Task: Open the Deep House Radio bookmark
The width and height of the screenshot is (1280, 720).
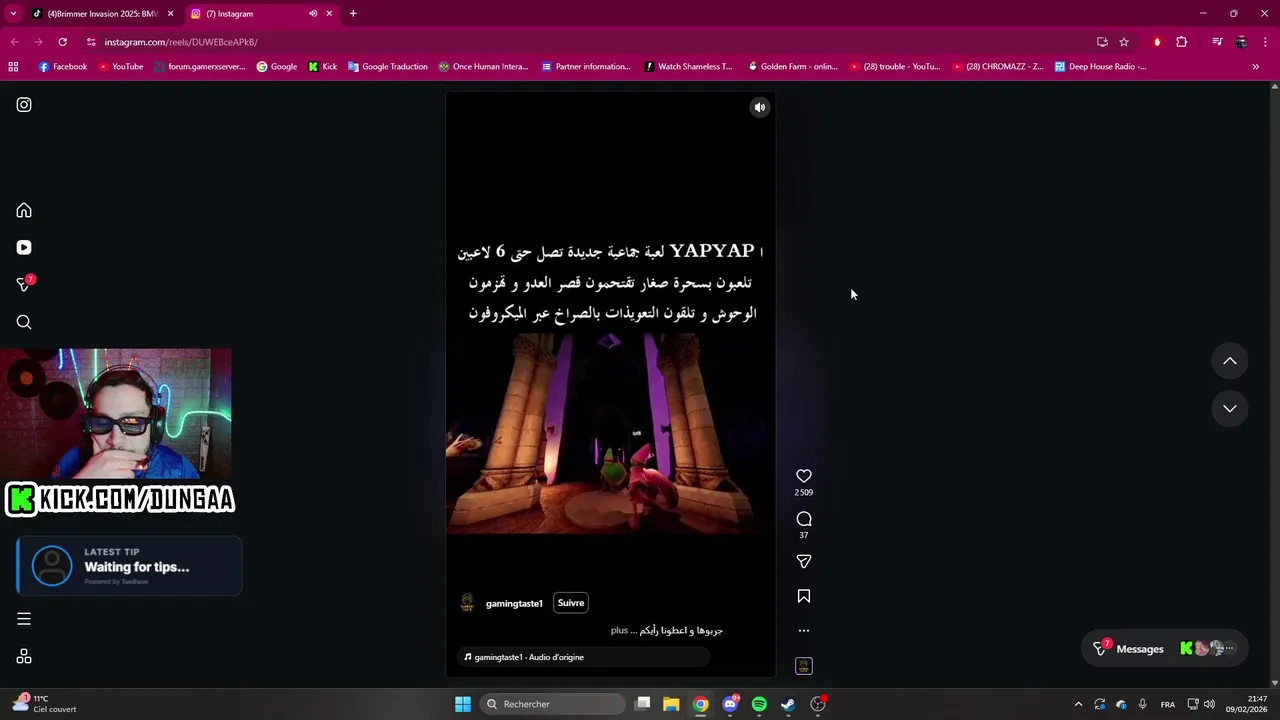Action: pos(1100,67)
